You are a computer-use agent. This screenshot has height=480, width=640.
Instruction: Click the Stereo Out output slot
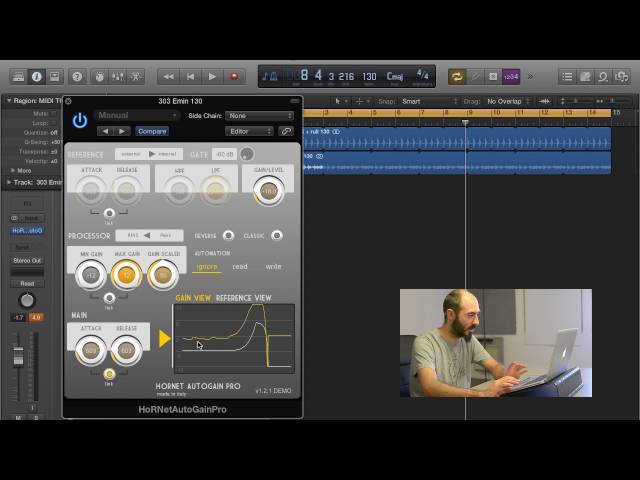(27, 260)
